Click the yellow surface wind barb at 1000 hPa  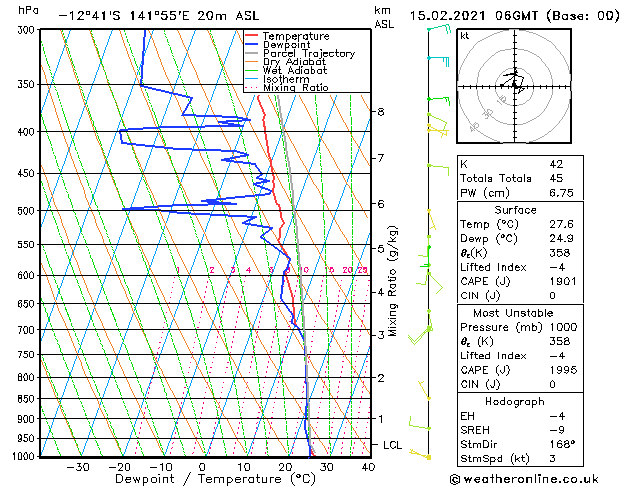pyautogui.click(x=420, y=455)
